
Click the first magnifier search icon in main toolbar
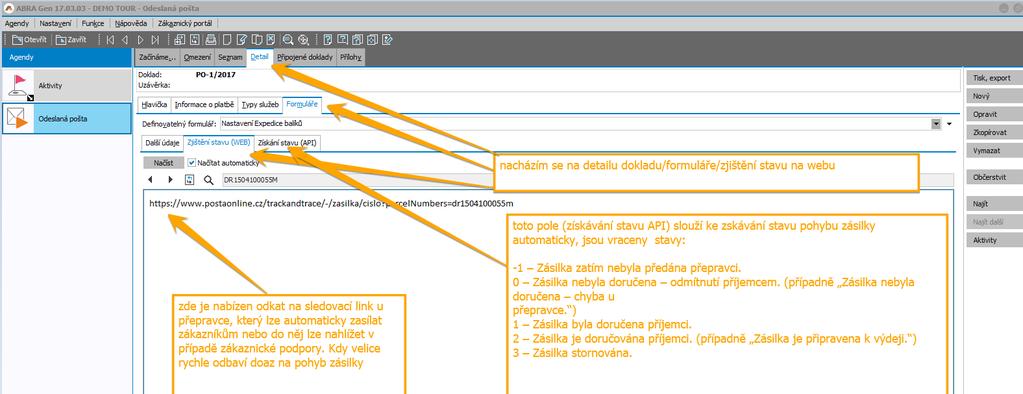coord(288,40)
